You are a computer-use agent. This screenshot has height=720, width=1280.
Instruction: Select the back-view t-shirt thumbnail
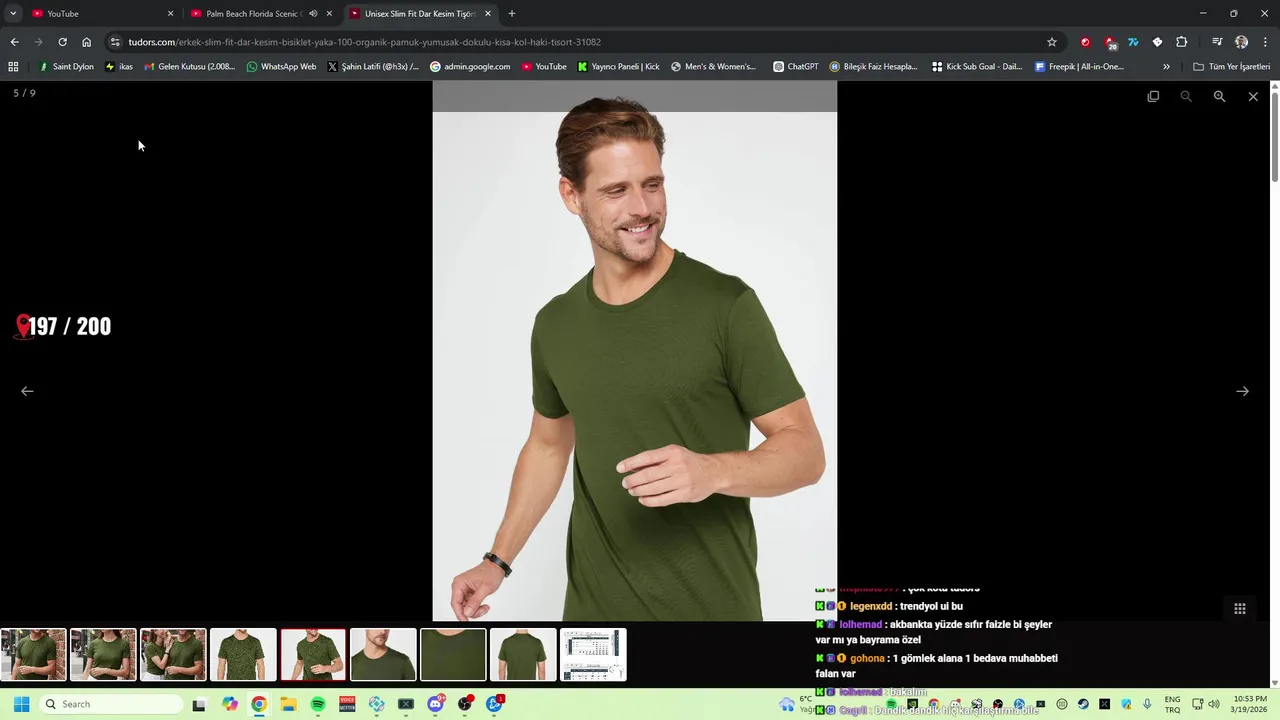coord(523,655)
